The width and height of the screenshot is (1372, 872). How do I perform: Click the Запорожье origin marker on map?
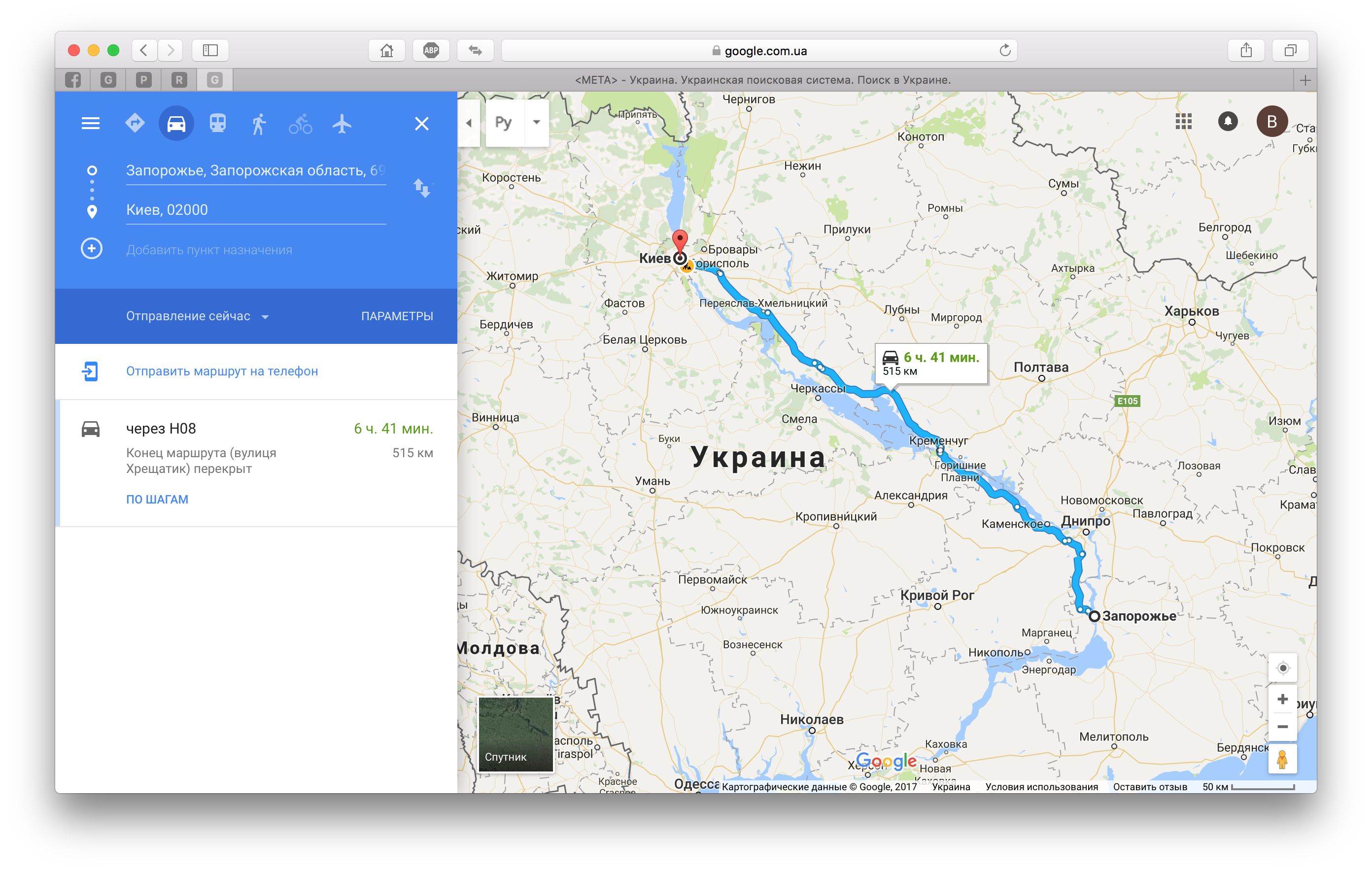tap(1094, 616)
